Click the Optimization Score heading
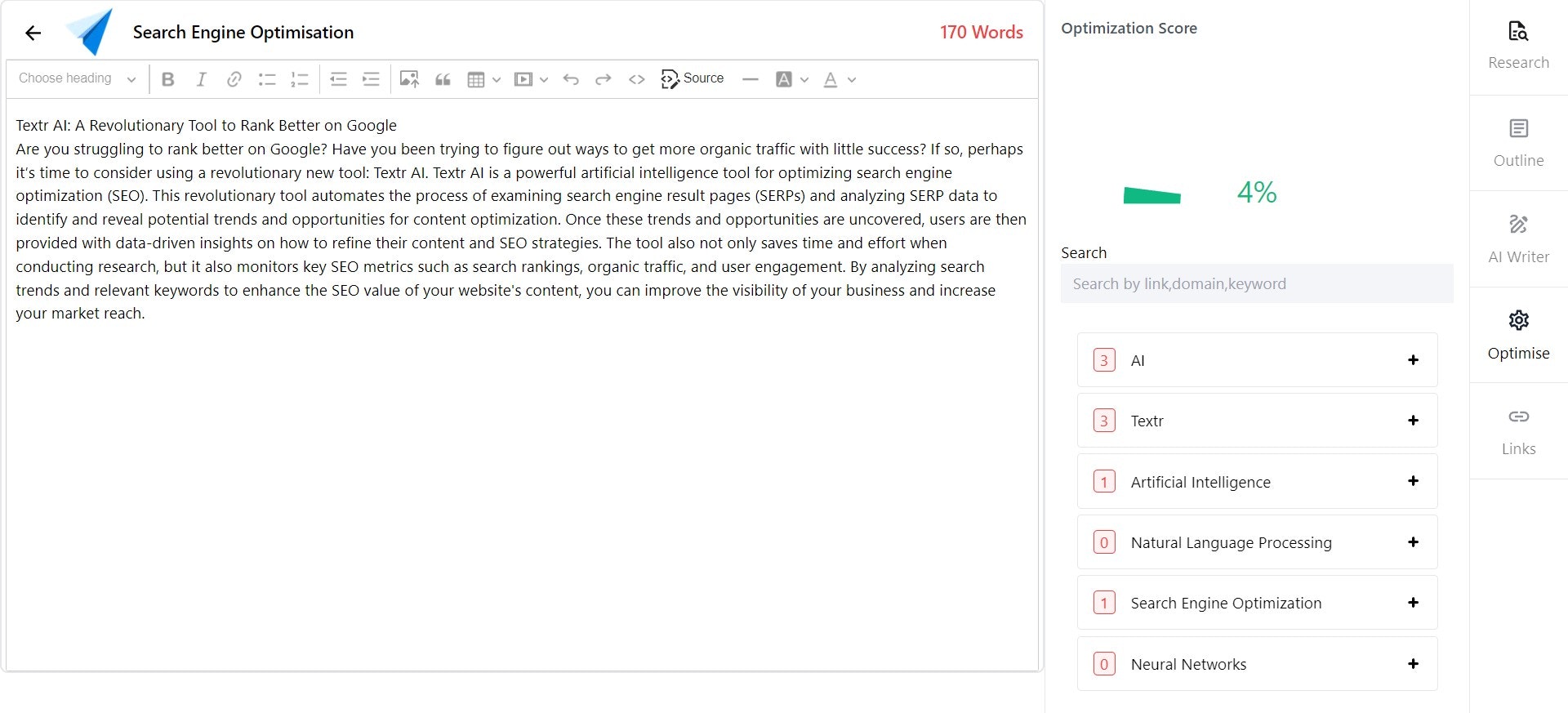Viewport: 1568px width, 713px height. (1129, 28)
